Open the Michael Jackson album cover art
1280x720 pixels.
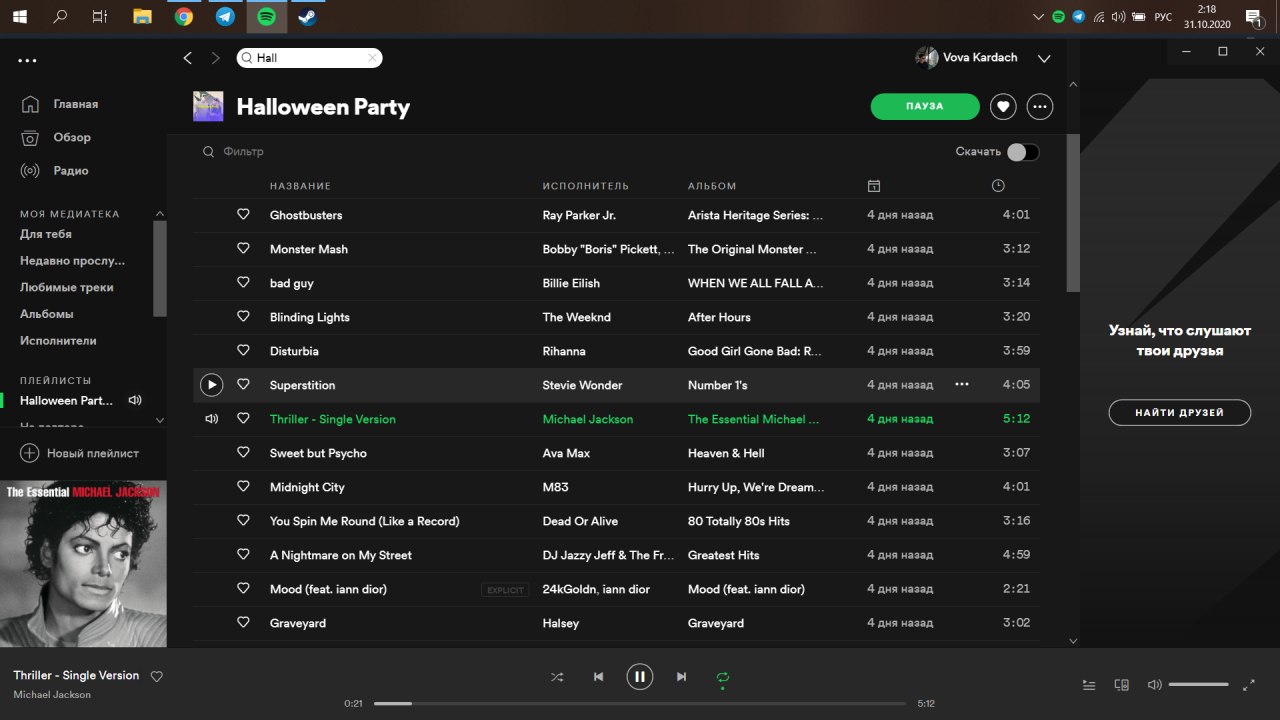click(83, 564)
